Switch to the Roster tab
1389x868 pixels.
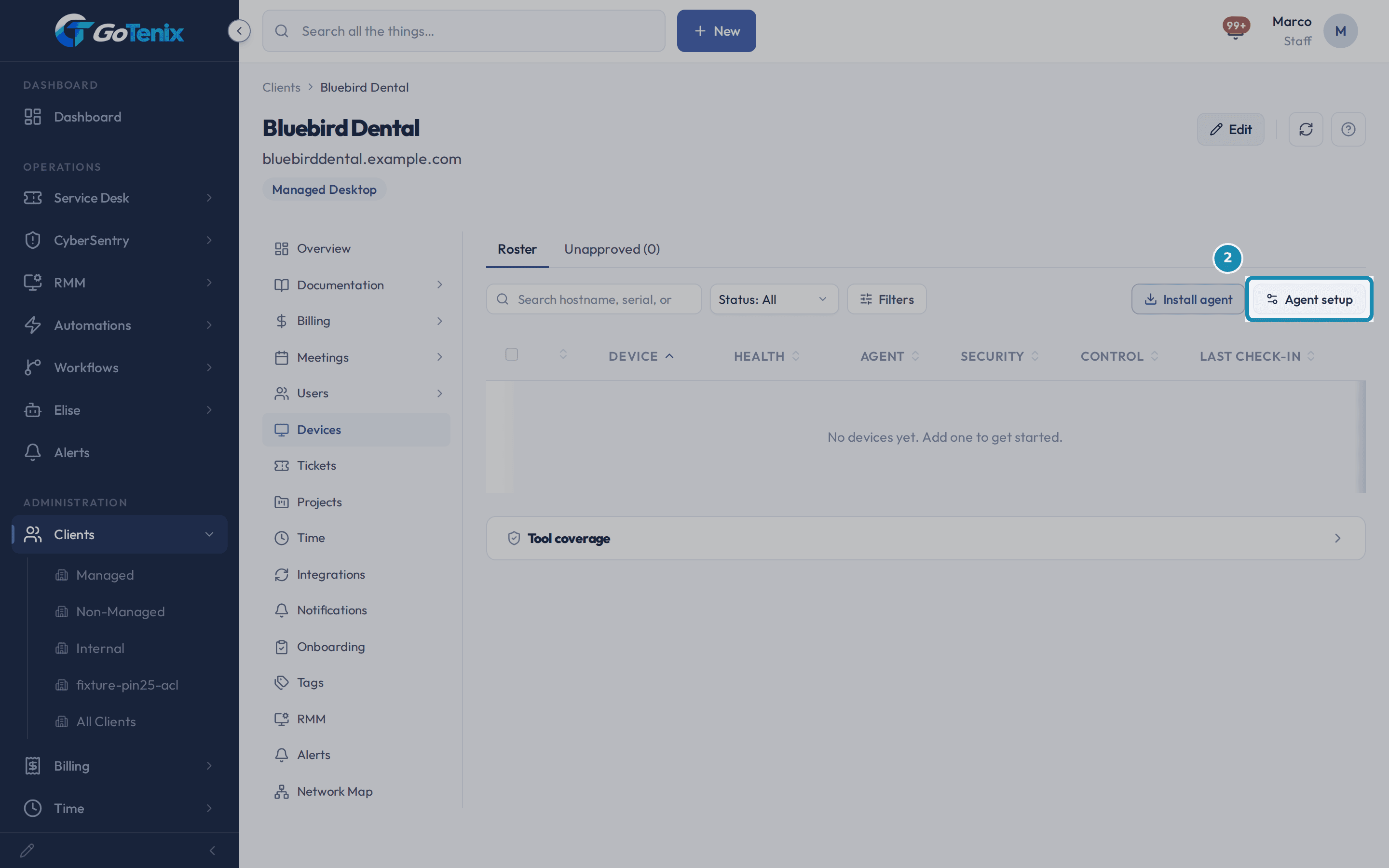[x=517, y=249]
